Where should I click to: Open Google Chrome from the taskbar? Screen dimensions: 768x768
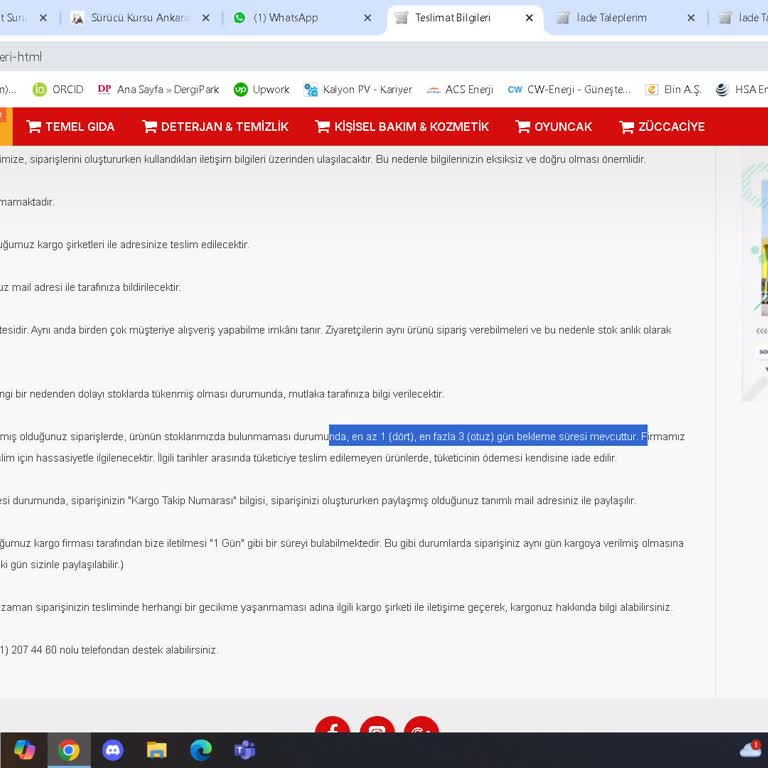pyautogui.click(x=69, y=750)
